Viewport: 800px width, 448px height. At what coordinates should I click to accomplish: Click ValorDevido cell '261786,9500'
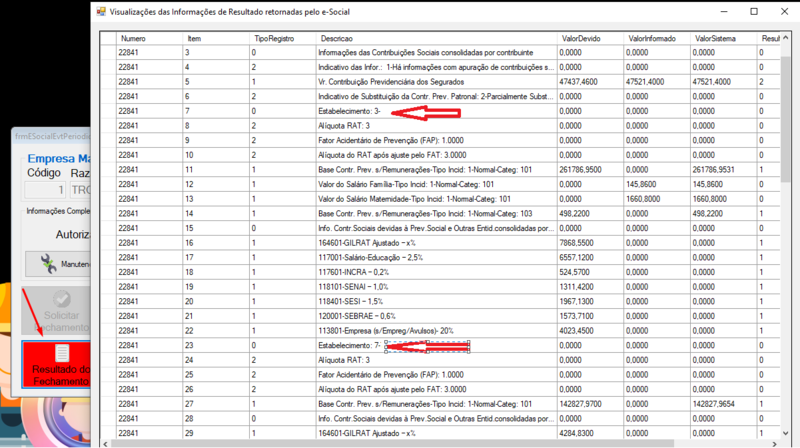590,169
